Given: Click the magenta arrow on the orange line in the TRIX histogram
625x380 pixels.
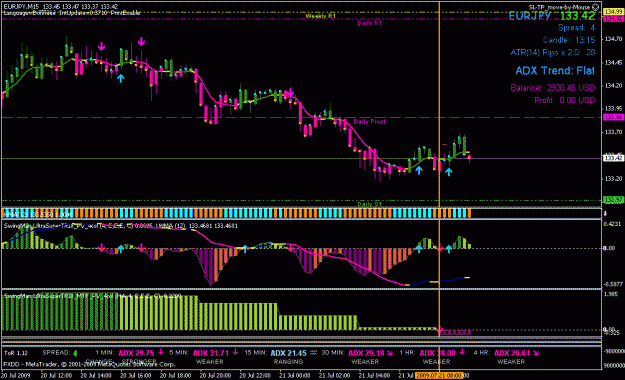Looking at the screenshot, I should coord(440,248).
